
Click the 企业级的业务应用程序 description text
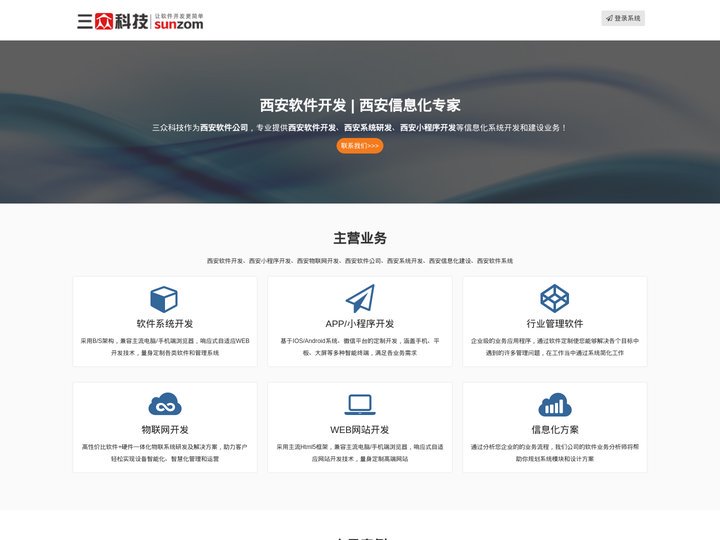pos(555,347)
